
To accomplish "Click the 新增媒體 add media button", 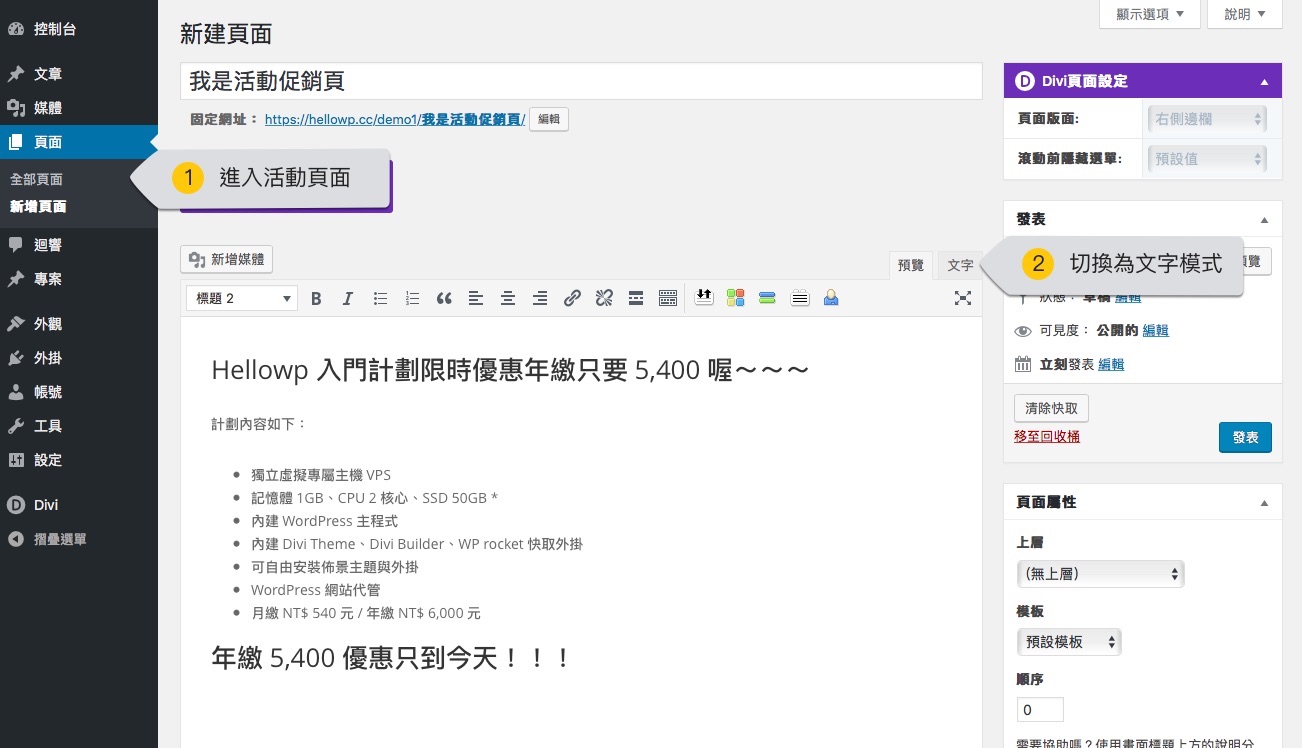I will pos(227,259).
